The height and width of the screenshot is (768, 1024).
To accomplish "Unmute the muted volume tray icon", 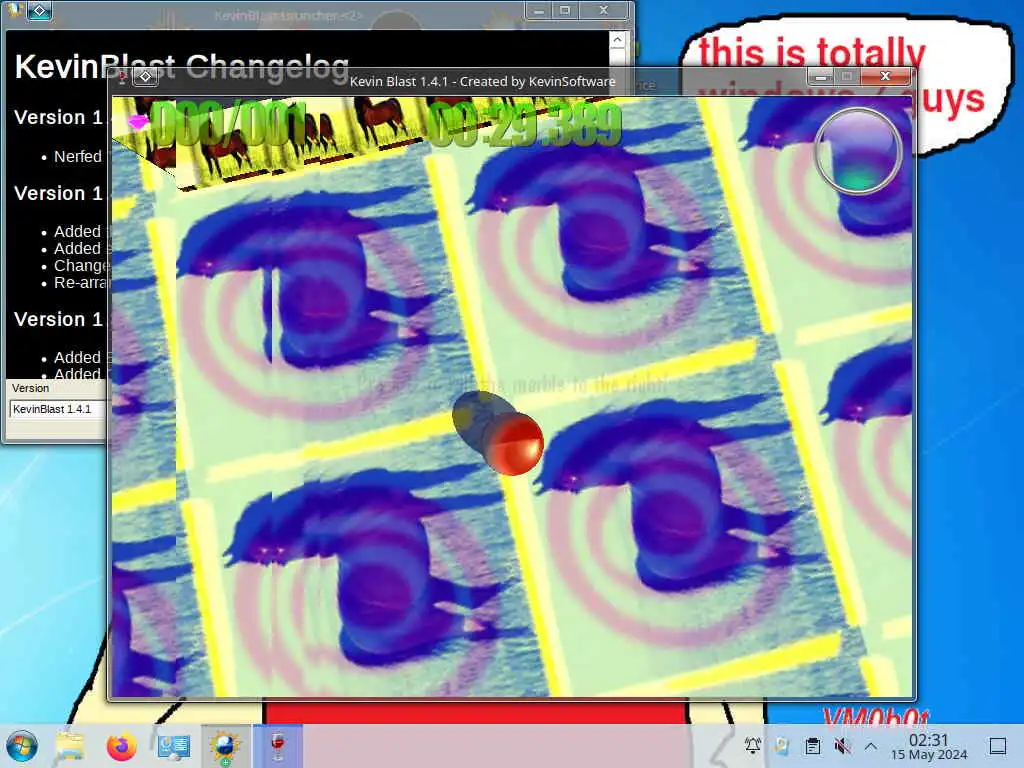I will pos(842,746).
